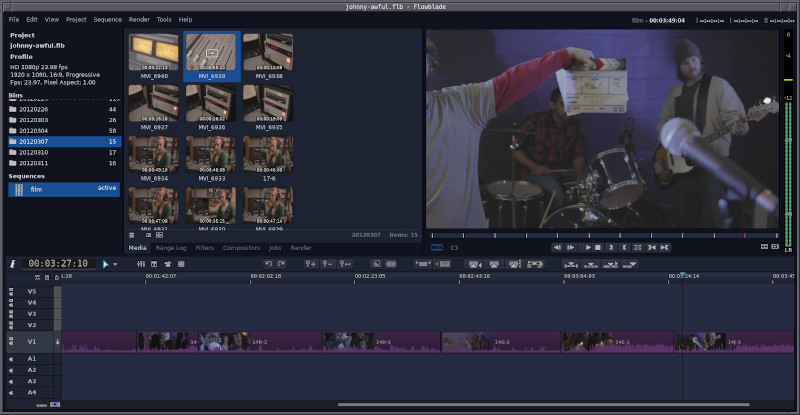Select bin 20120303

coord(64,120)
